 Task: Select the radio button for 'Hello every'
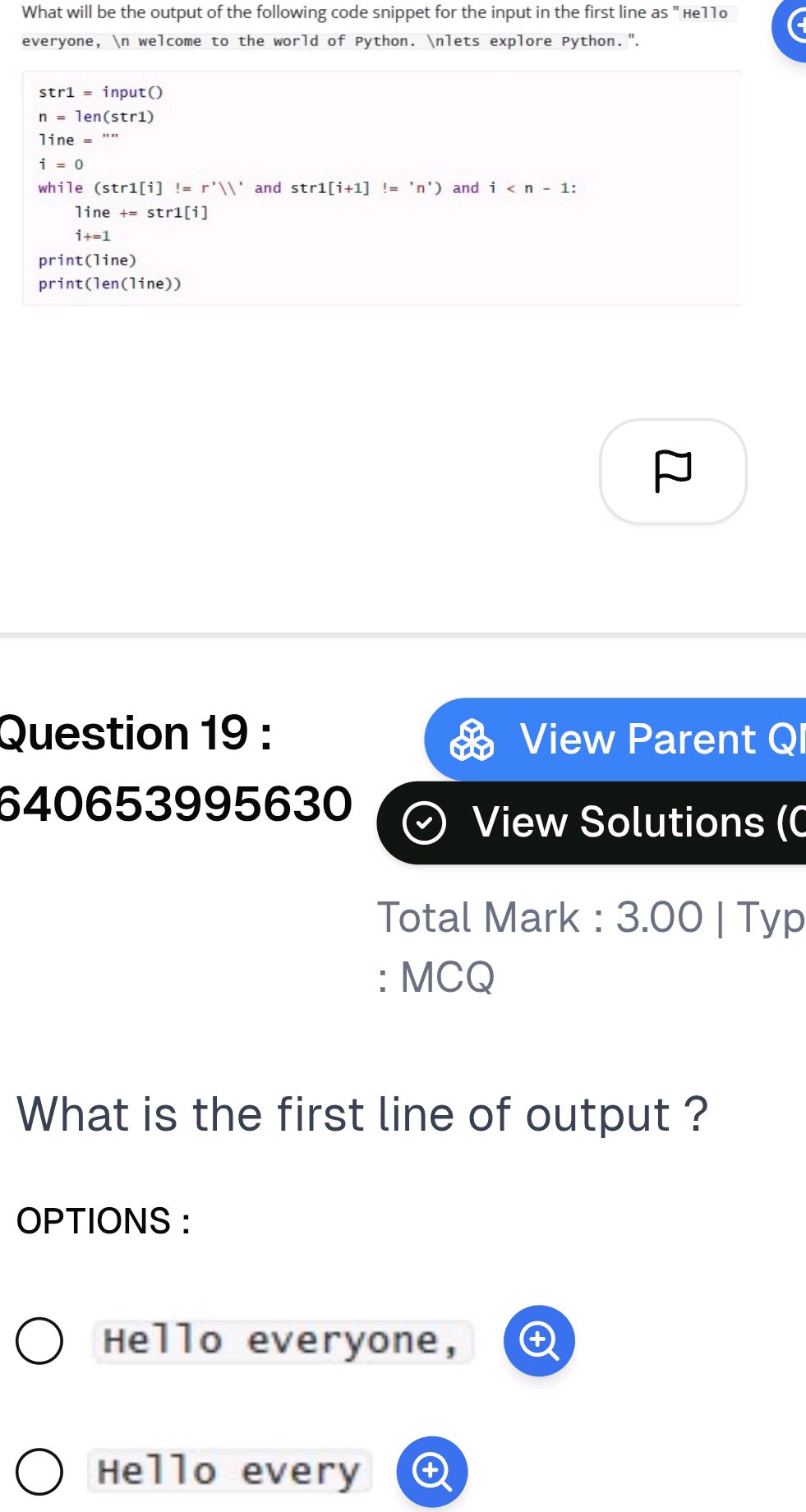pyautogui.click(x=38, y=1472)
